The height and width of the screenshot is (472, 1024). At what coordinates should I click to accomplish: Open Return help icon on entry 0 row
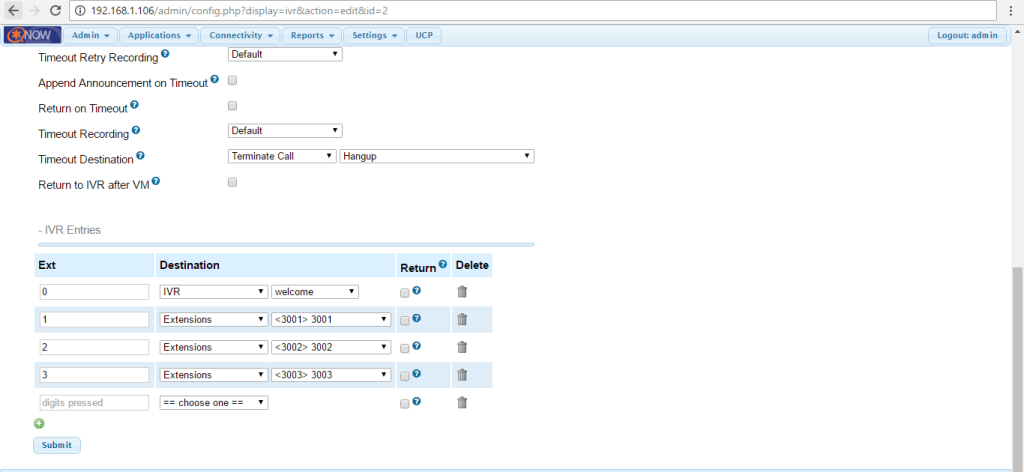[x=417, y=291]
